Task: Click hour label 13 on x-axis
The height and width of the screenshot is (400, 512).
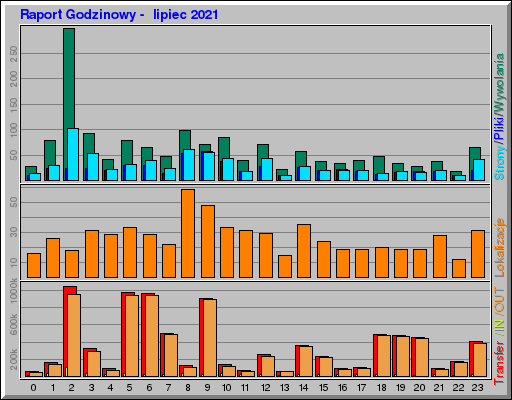Action: pos(284,388)
